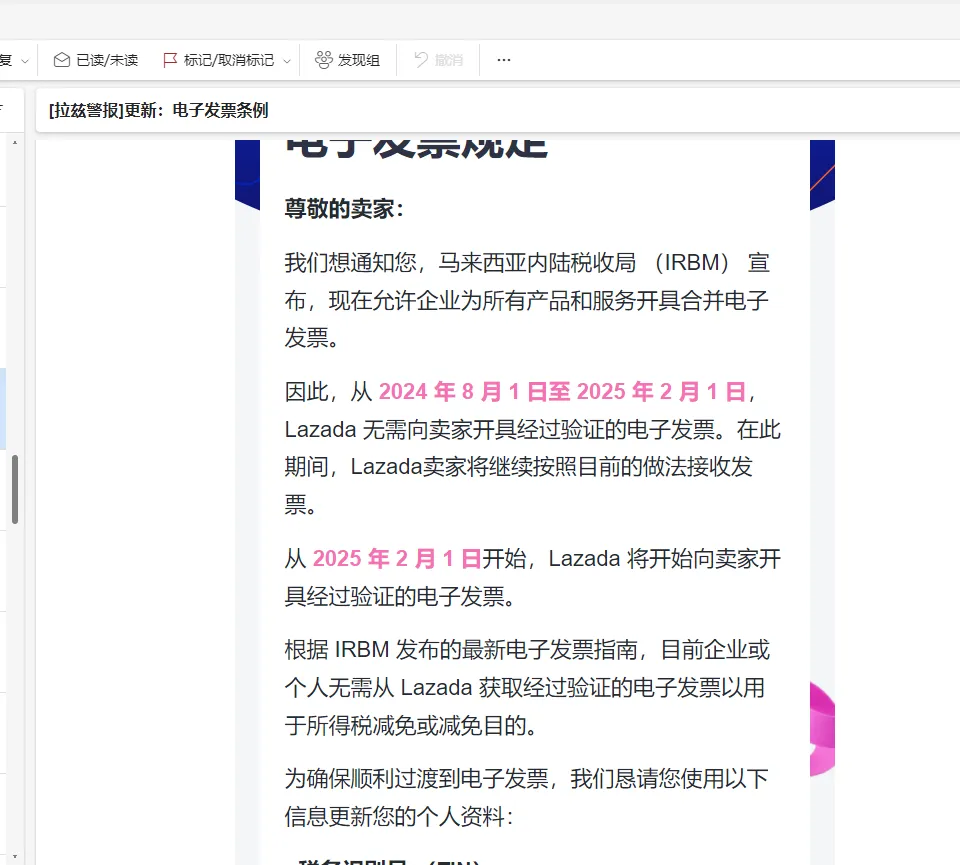Screen dimensions: 960x865
Task: Click the 发现组 button label
Action: [359, 60]
